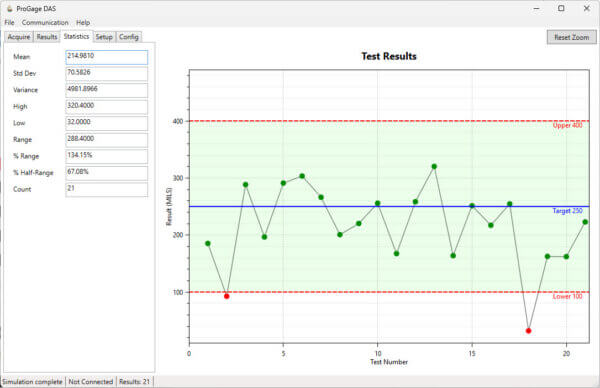The height and width of the screenshot is (388, 600).
Task: Click the green data point at test 1
Action: pos(208,243)
